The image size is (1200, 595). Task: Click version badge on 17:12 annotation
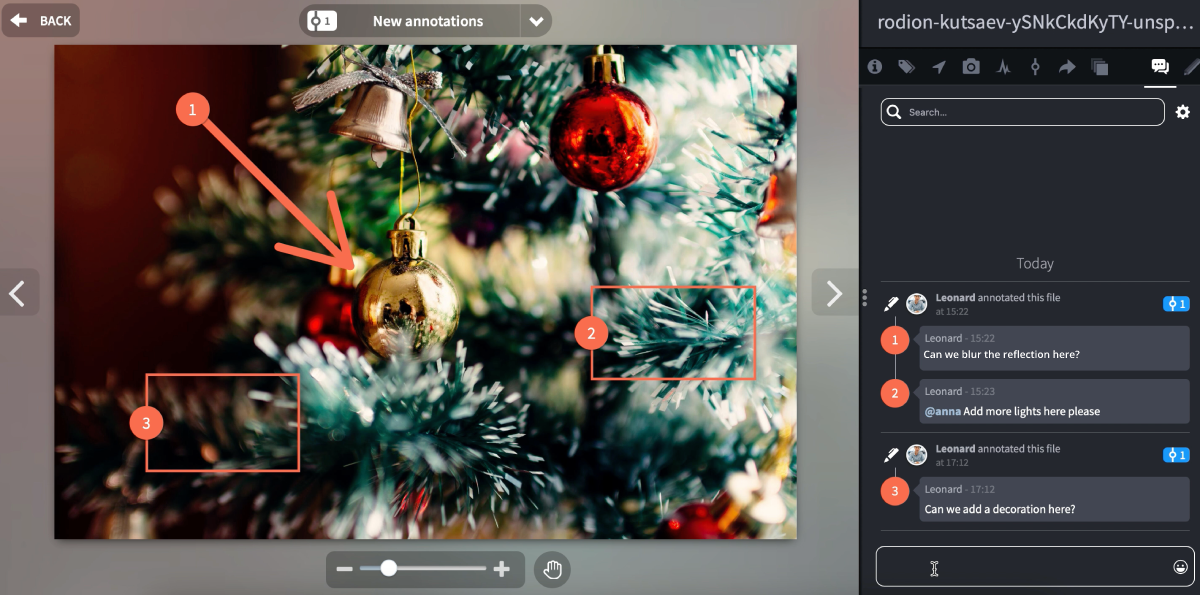pyautogui.click(x=1176, y=455)
